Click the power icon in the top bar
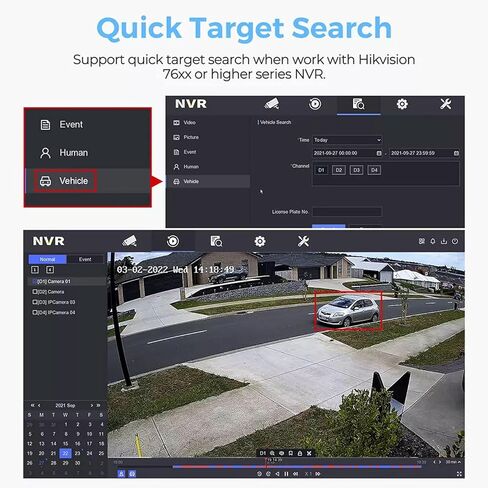Screen dimensions: 488x488 (x=455, y=241)
